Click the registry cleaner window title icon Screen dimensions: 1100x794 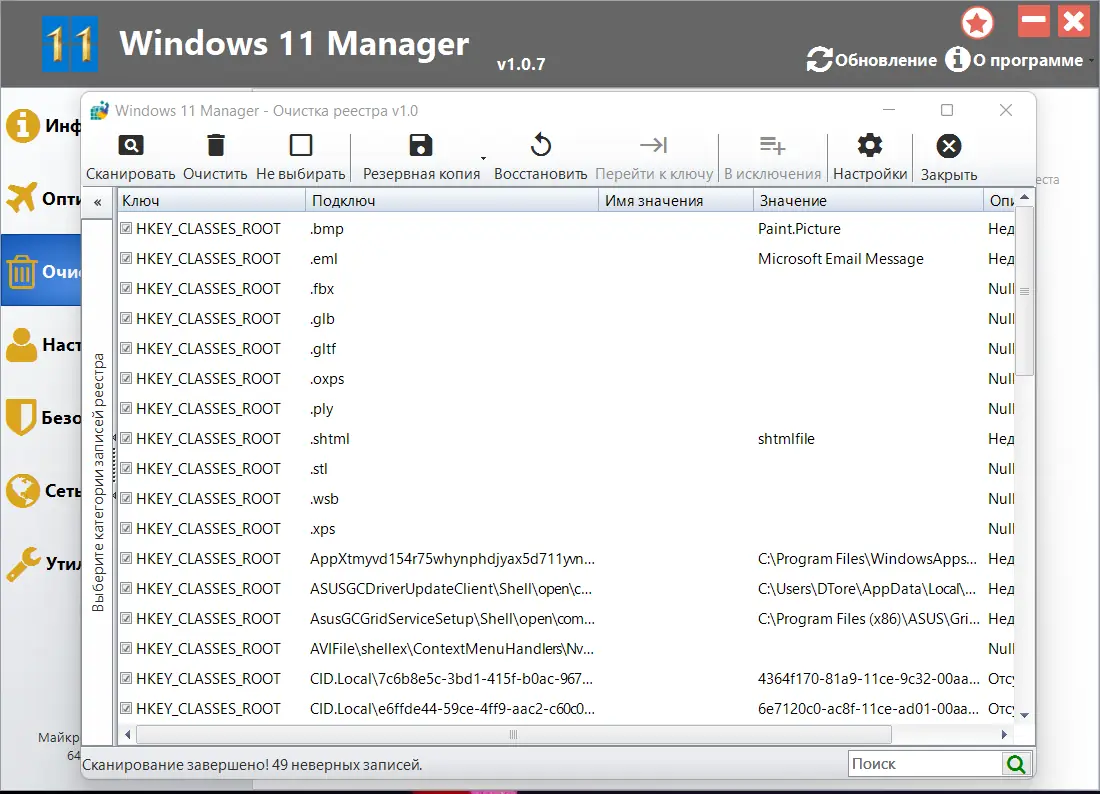coord(100,110)
